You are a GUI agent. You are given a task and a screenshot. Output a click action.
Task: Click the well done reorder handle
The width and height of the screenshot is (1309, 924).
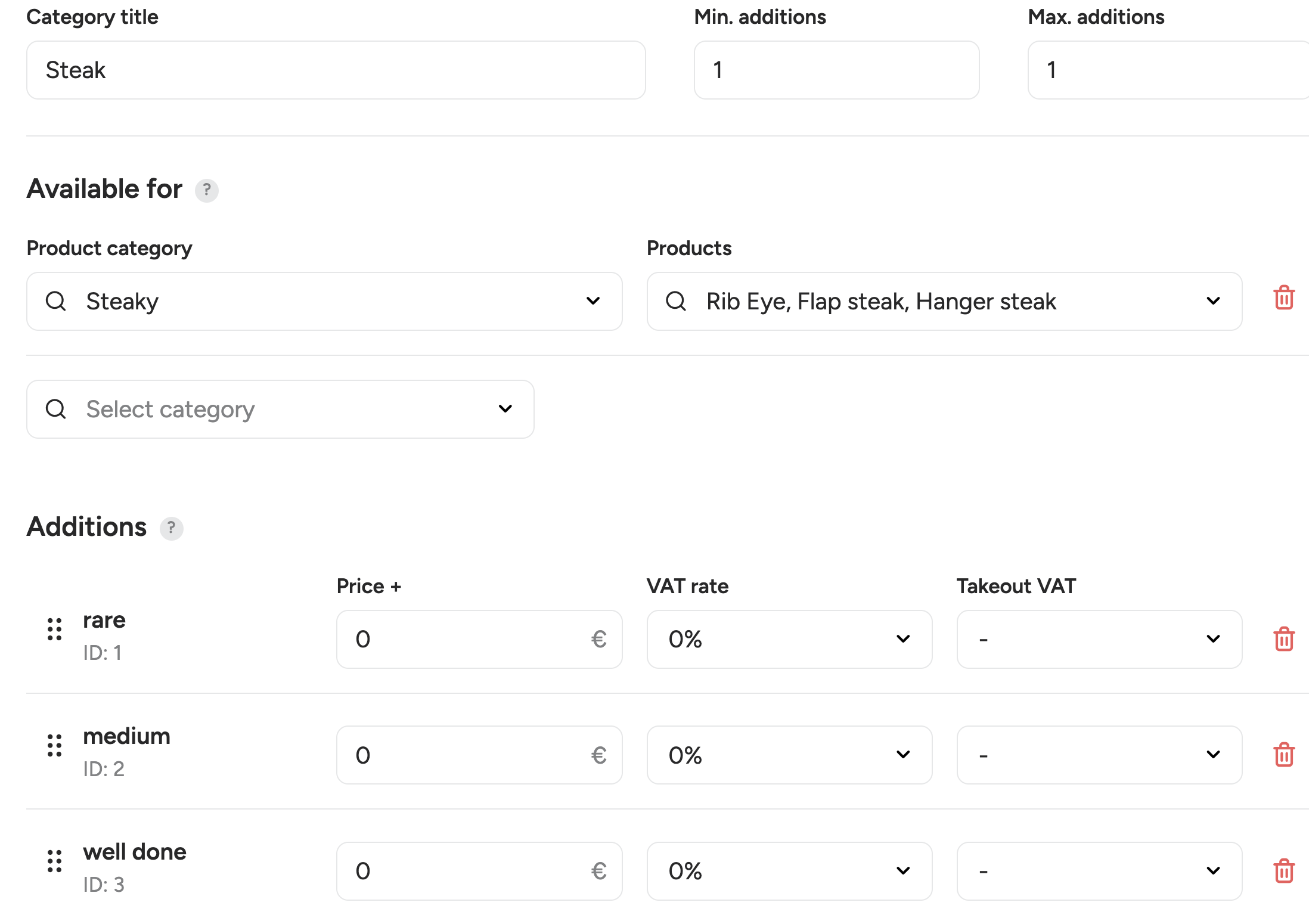(x=55, y=861)
